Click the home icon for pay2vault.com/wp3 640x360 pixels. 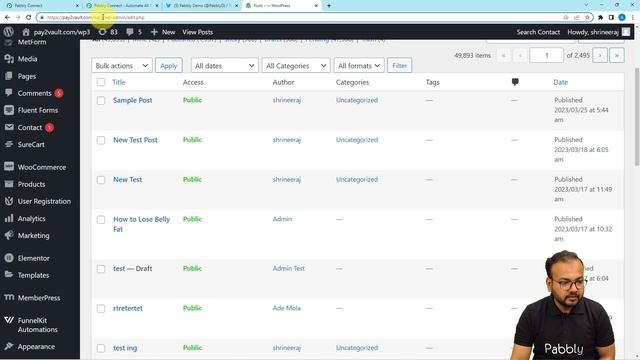26,32
